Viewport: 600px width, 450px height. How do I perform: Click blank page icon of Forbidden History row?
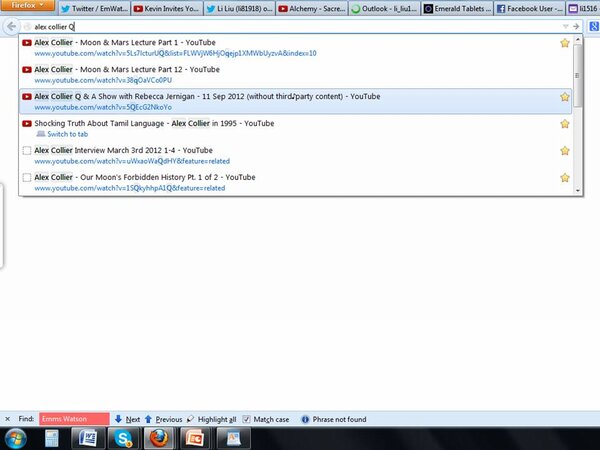coord(27,178)
